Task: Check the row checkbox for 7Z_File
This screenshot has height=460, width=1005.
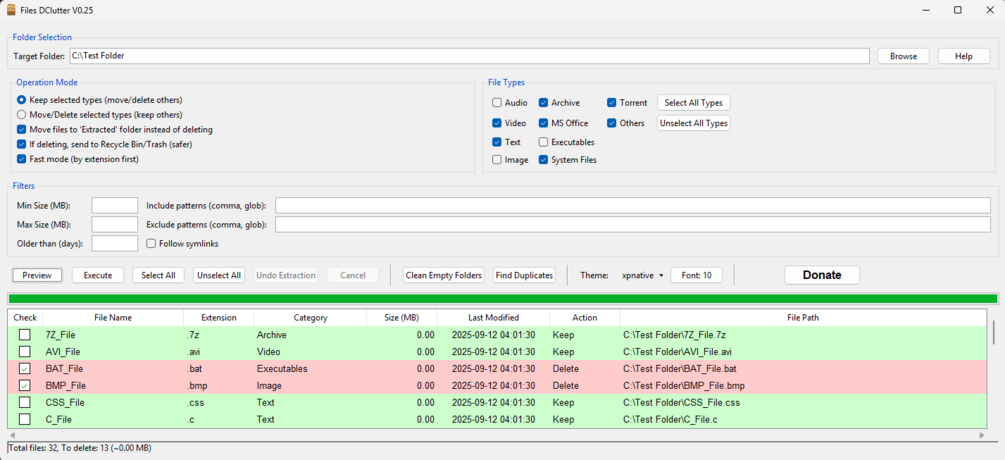Action: point(24,334)
